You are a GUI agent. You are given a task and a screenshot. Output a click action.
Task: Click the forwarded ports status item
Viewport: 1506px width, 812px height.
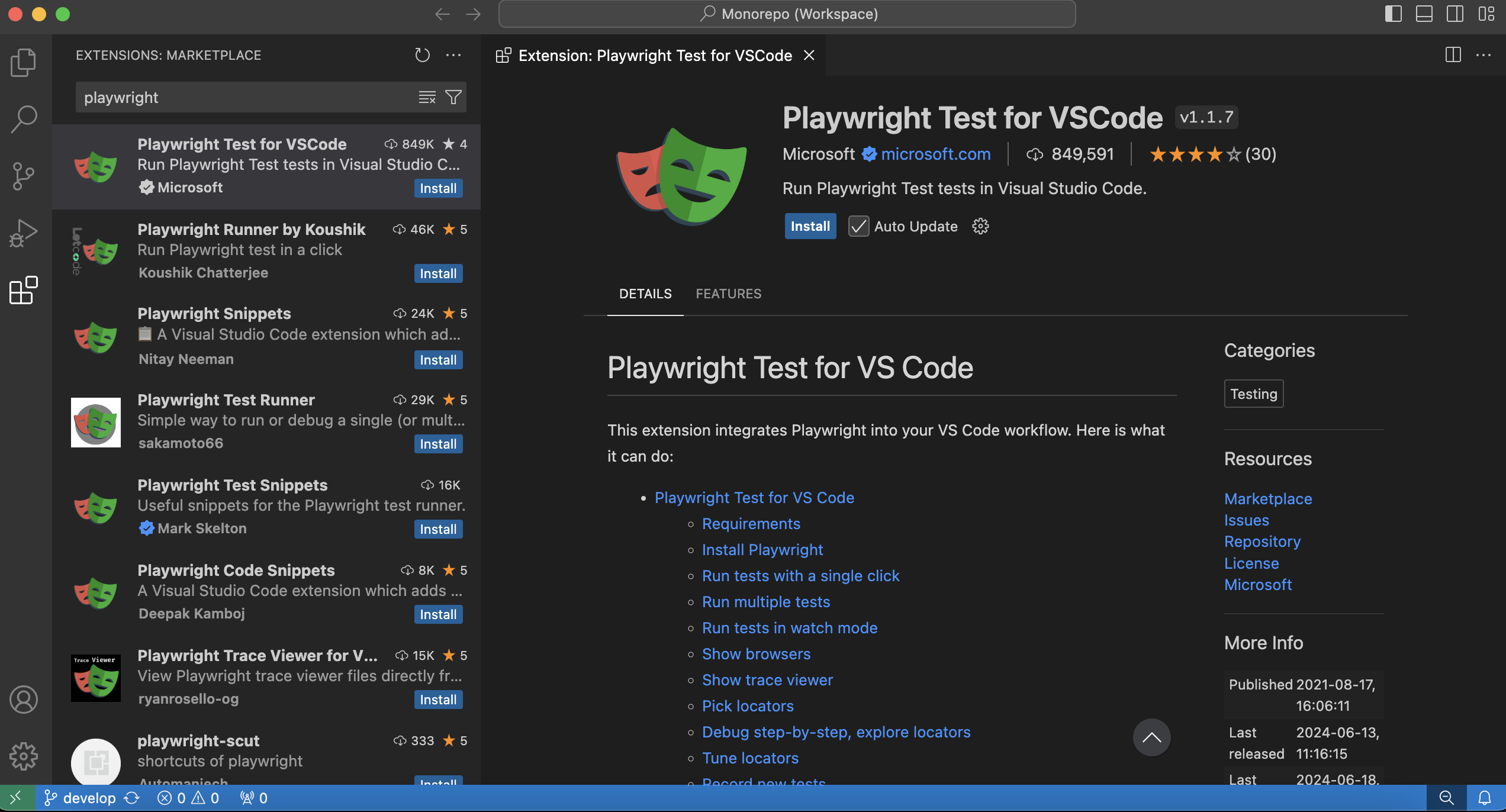tap(253, 798)
